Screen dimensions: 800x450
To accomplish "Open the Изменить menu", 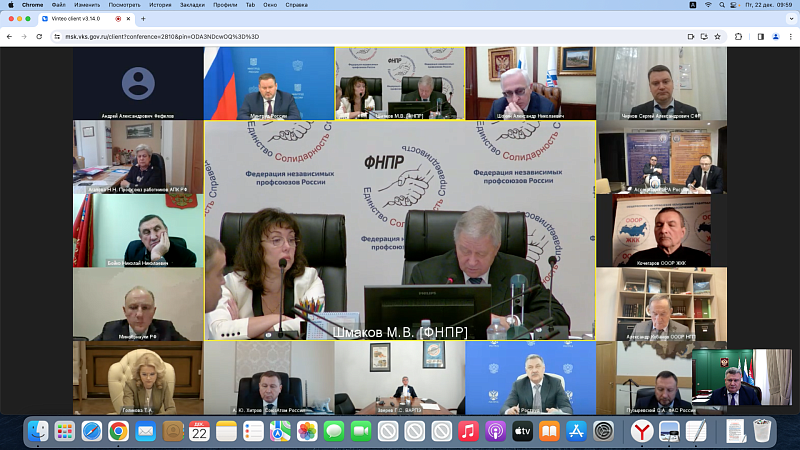I will pyautogui.click(x=87, y=5).
